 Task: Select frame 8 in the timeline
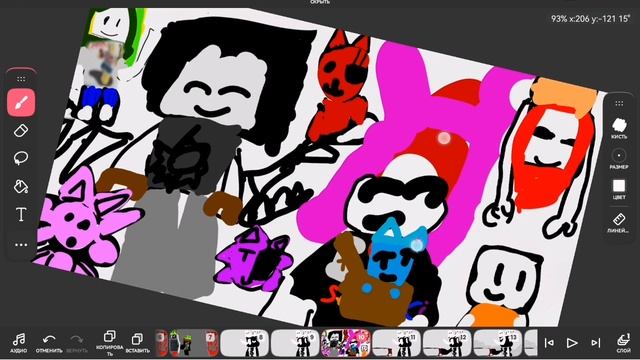[244, 343]
